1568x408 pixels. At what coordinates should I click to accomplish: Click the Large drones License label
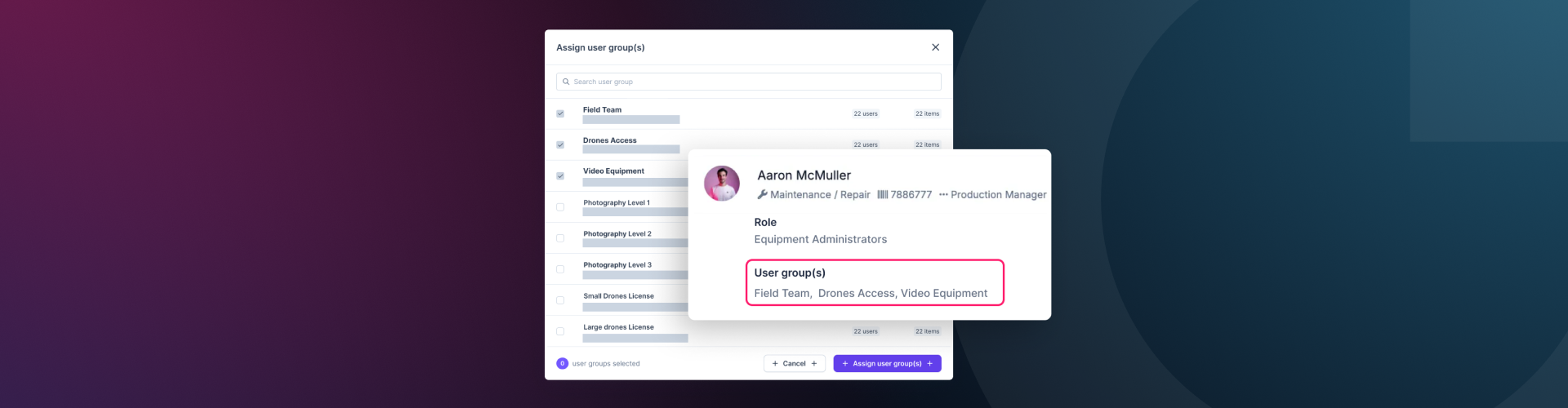tap(618, 326)
